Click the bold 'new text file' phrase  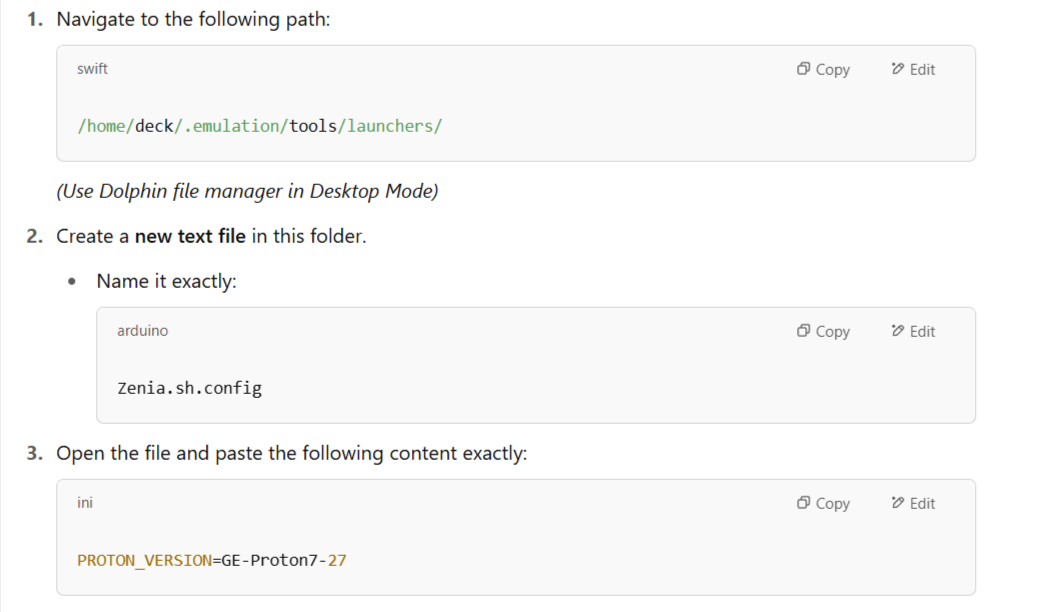click(x=190, y=236)
